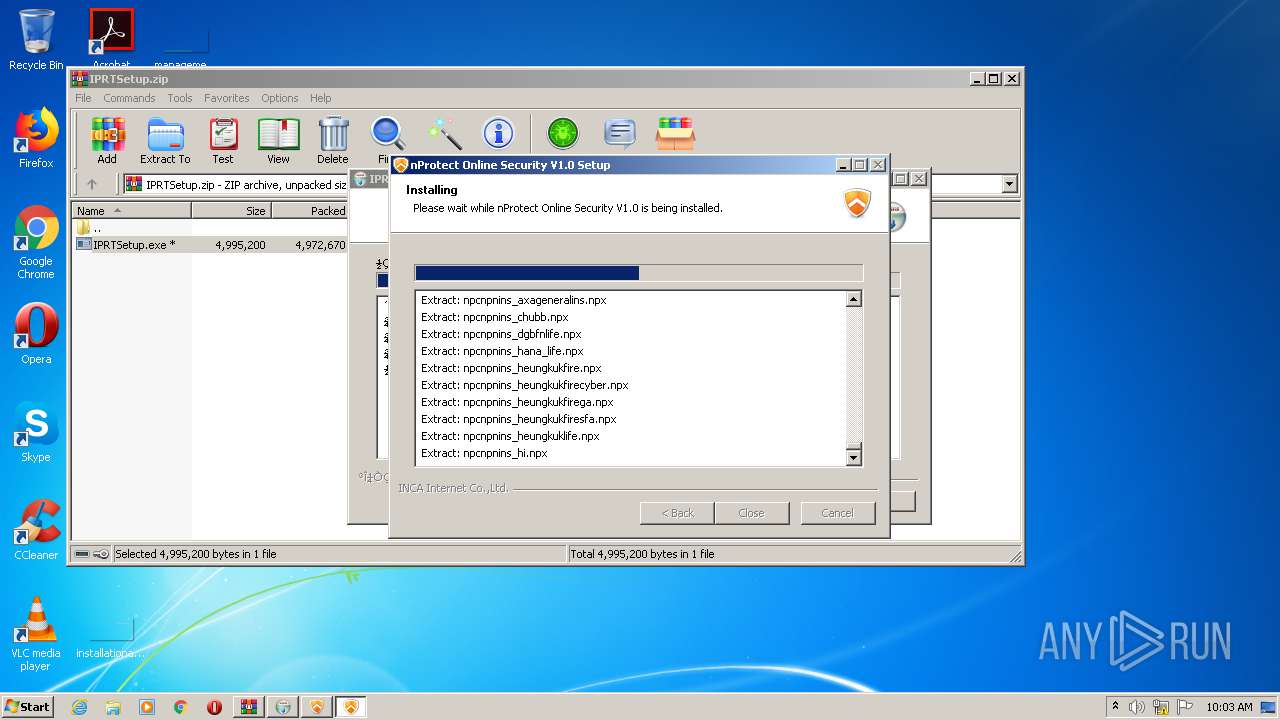Image resolution: width=1280 pixels, height=720 pixels.
Task: Open WinRAR Tools menu
Action: (x=180, y=98)
